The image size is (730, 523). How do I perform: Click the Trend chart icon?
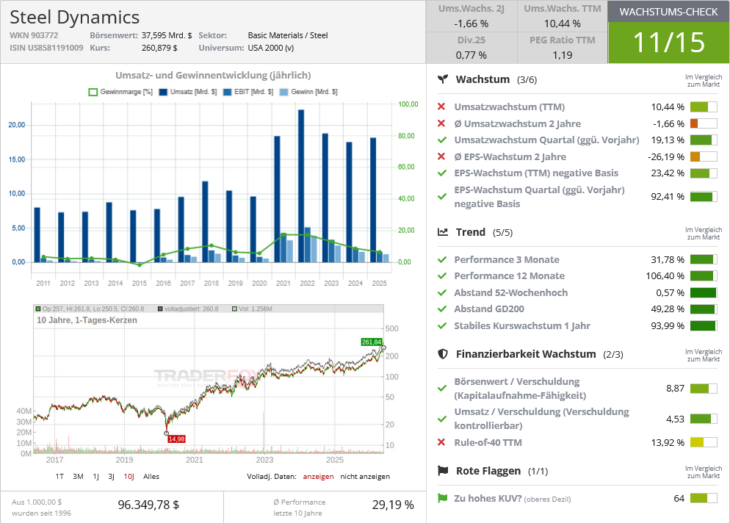click(443, 232)
